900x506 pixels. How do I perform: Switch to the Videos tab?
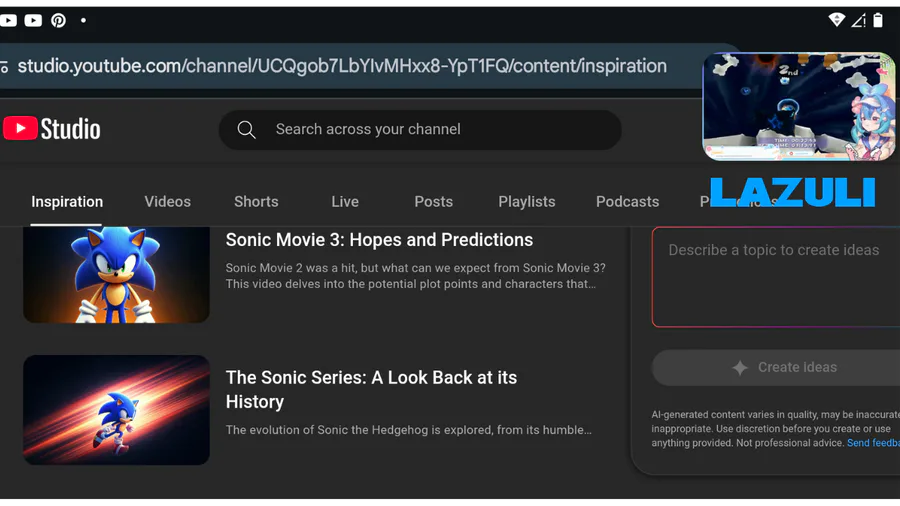pos(168,202)
